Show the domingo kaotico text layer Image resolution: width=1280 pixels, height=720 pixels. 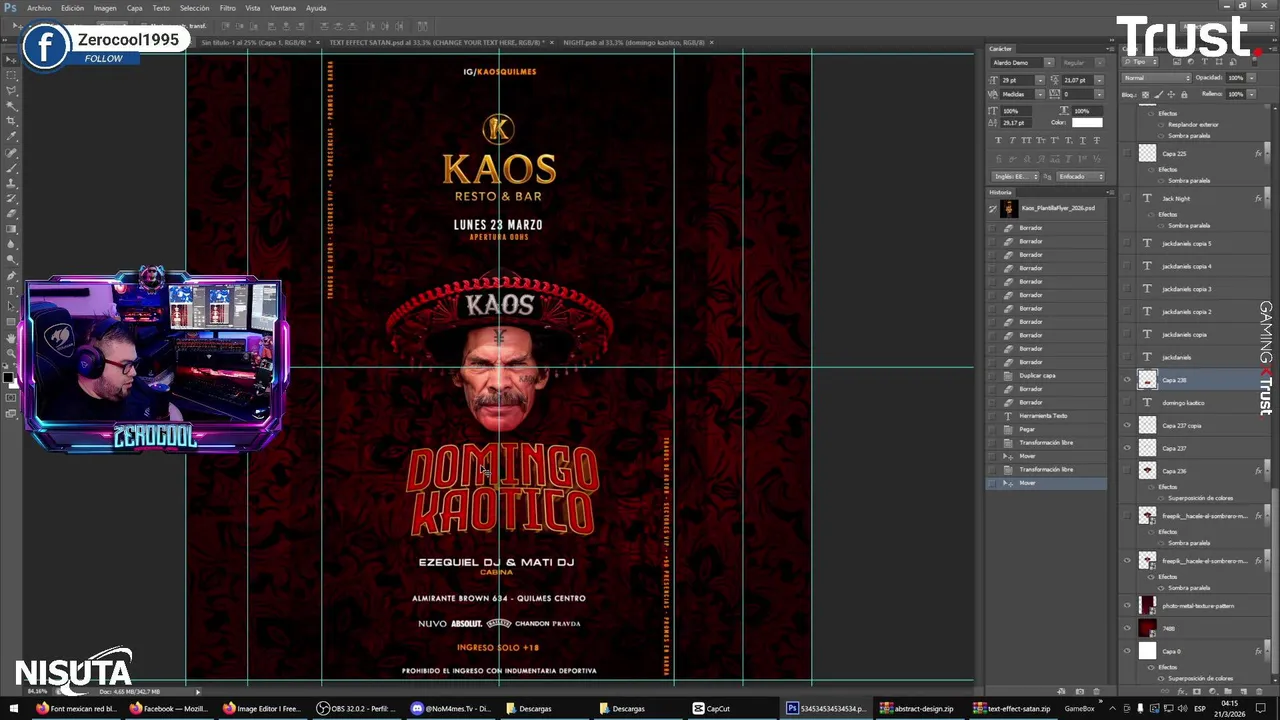point(1128,402)
